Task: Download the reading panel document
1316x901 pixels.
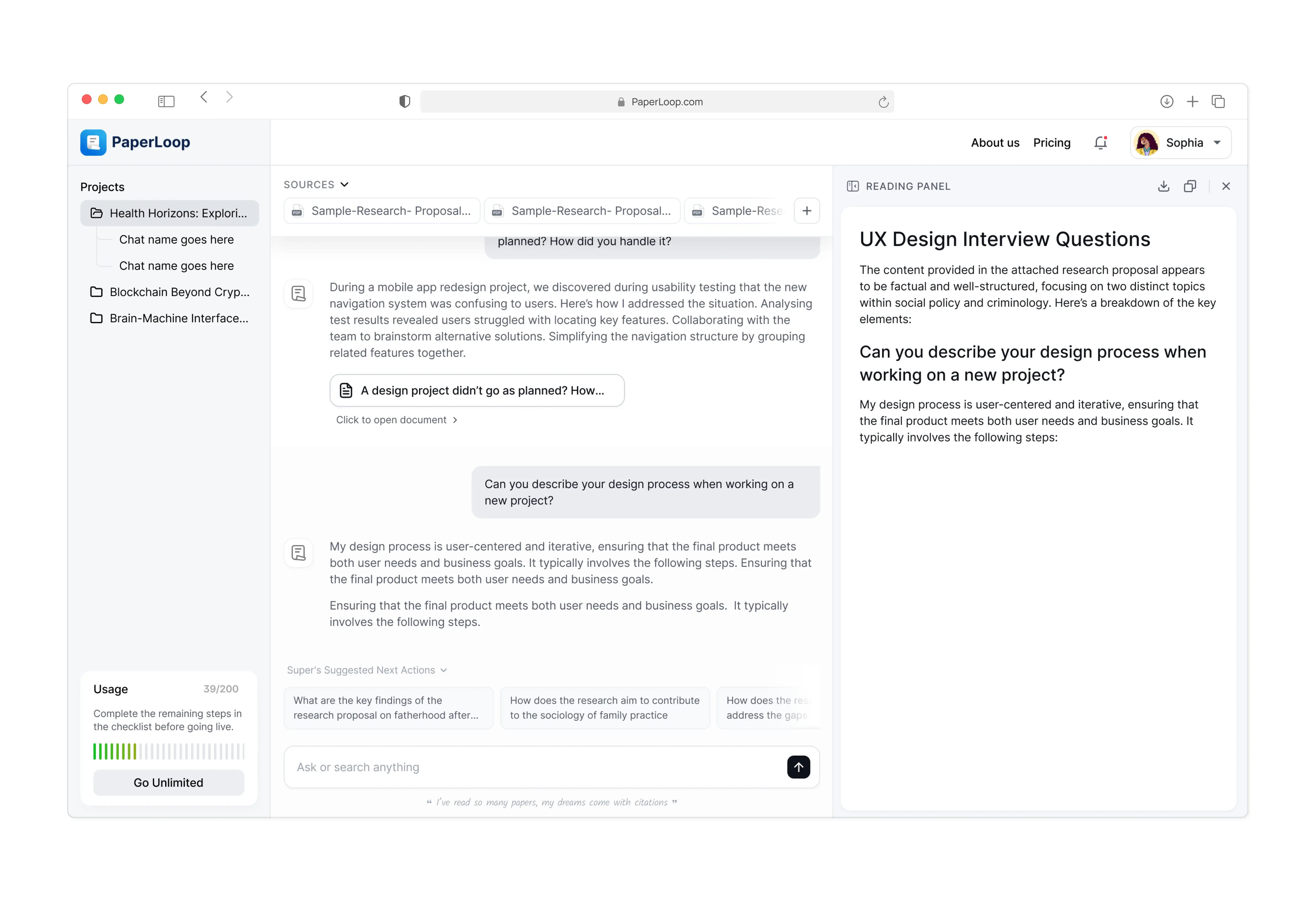Action: (x=1163, y=187)
